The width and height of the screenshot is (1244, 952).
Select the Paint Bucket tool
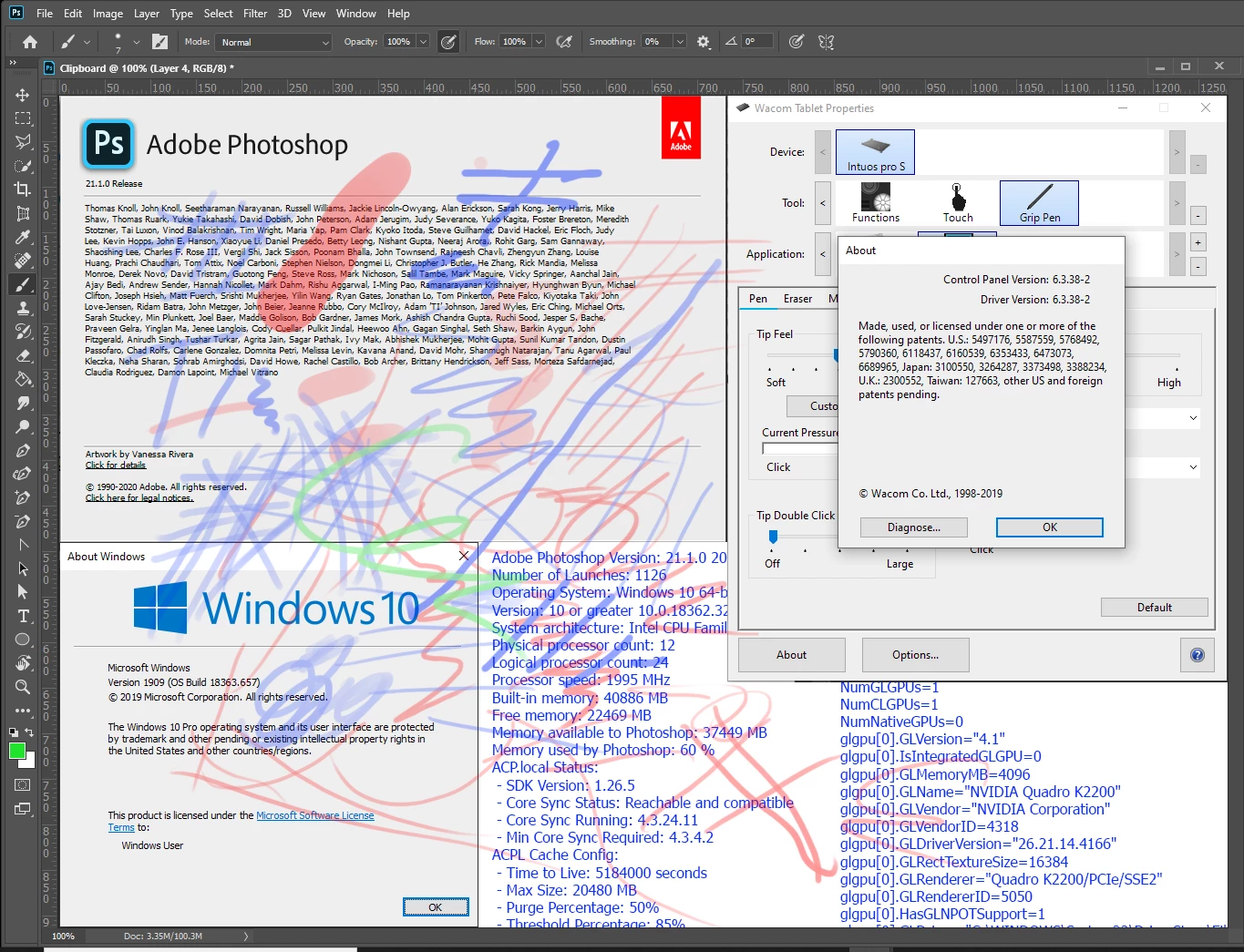(x=23, y=379)
